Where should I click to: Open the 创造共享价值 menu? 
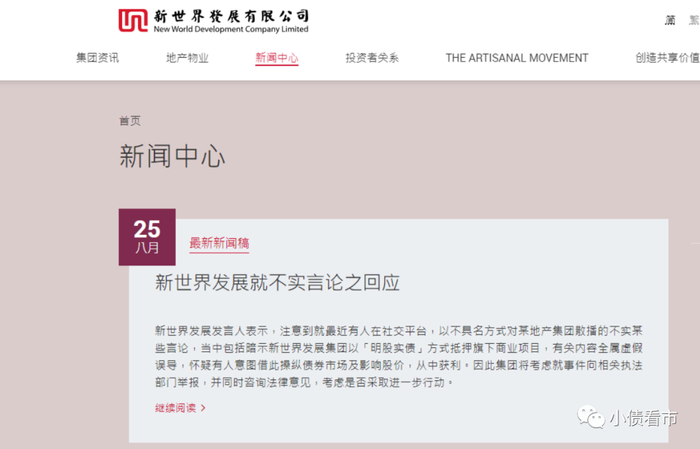(667, 58)
